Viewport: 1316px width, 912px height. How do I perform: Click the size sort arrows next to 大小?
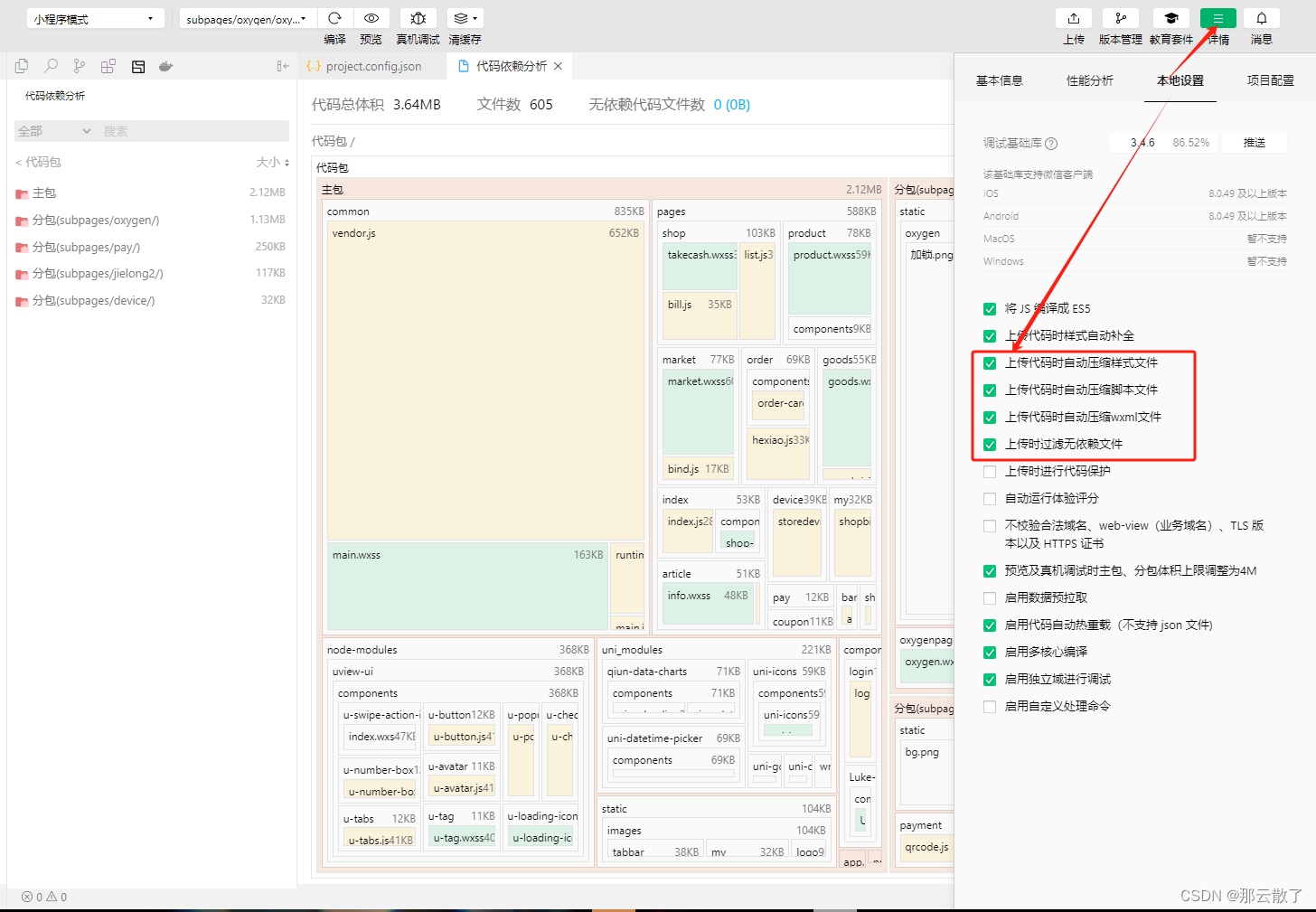click(x=287, y=163)
